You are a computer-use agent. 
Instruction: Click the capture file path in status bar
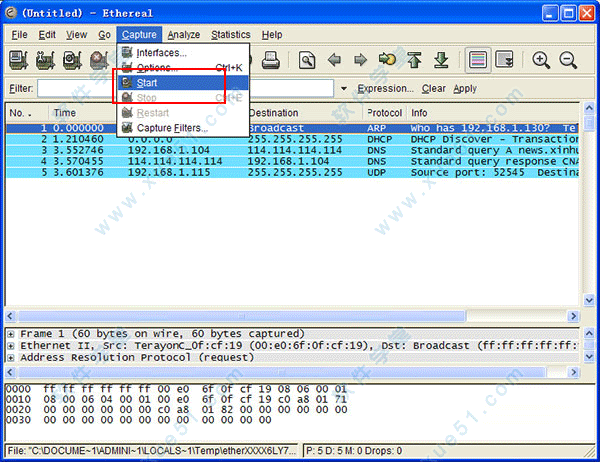[152, 451]
